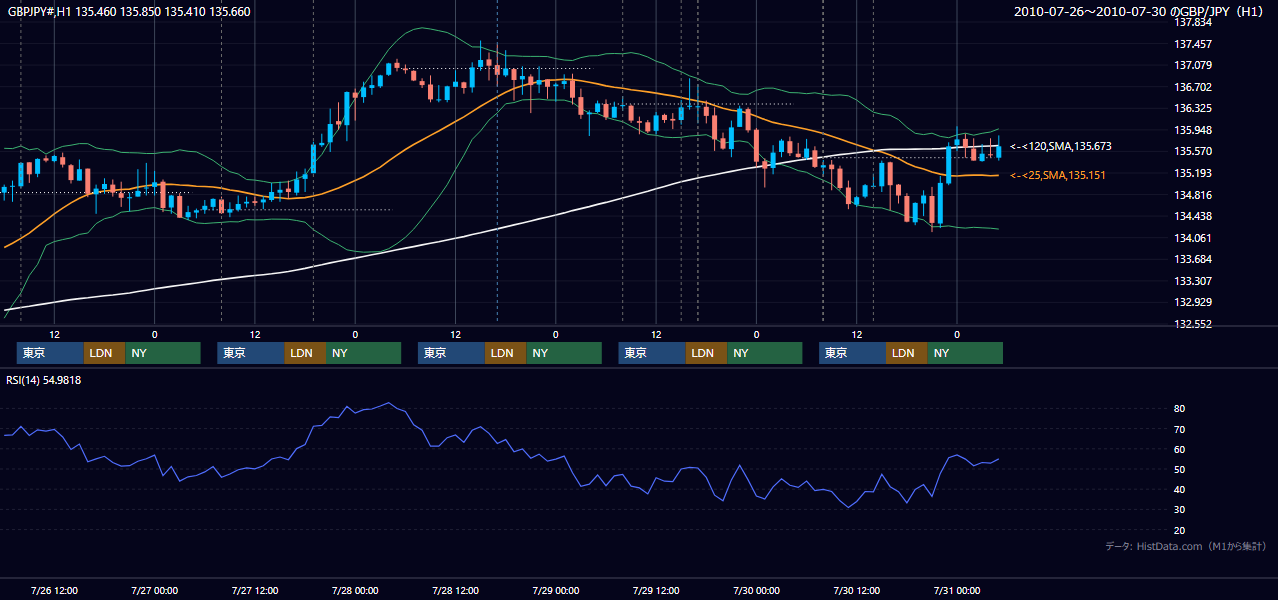Click the 7/30 12:00 time axis label

(x=856, y=590)
